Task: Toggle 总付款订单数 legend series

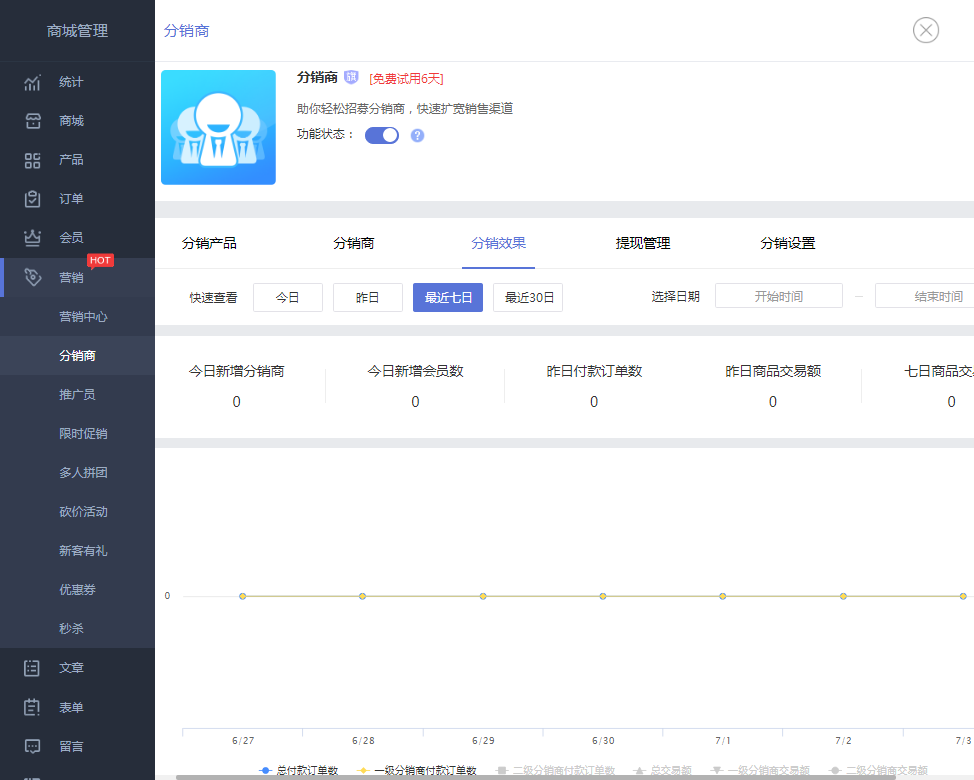Action: [299, 770]
